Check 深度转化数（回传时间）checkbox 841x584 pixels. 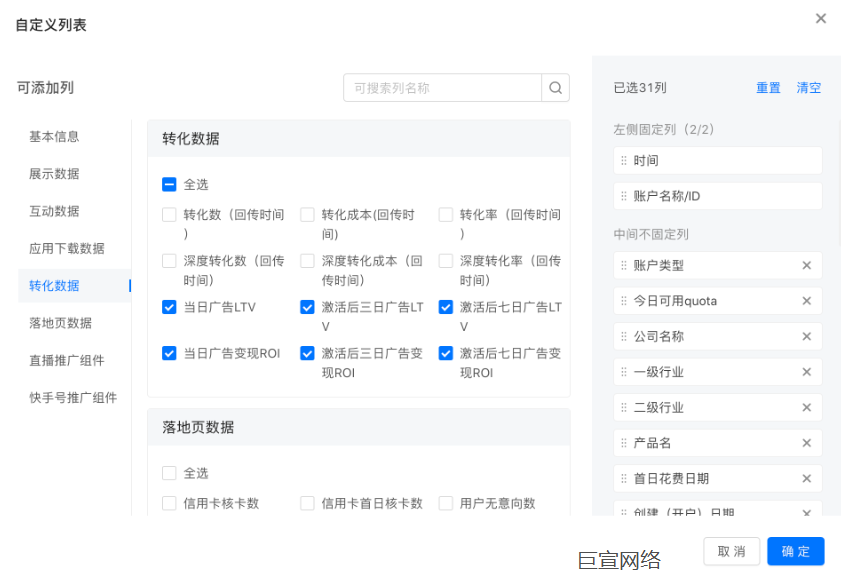(x=169, y=261)
